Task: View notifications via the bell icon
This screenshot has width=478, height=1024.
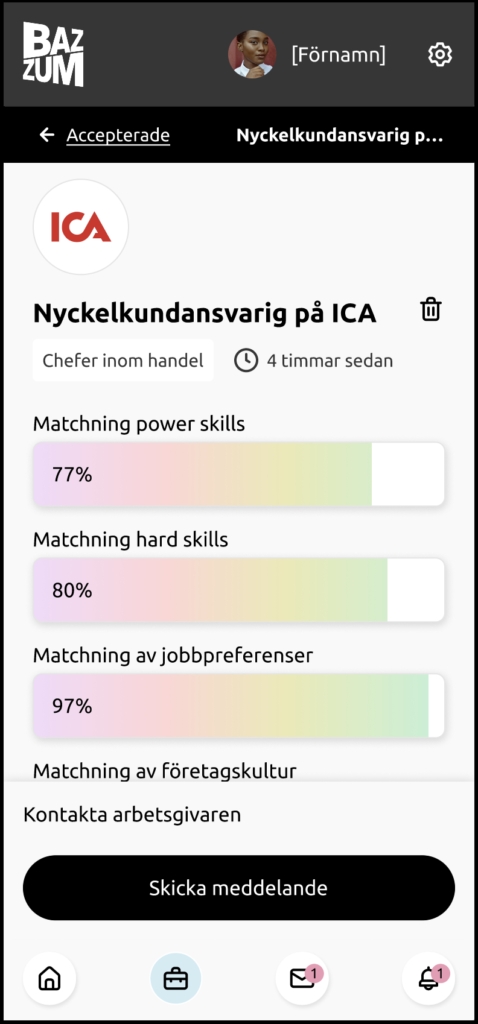Action: 428,978
